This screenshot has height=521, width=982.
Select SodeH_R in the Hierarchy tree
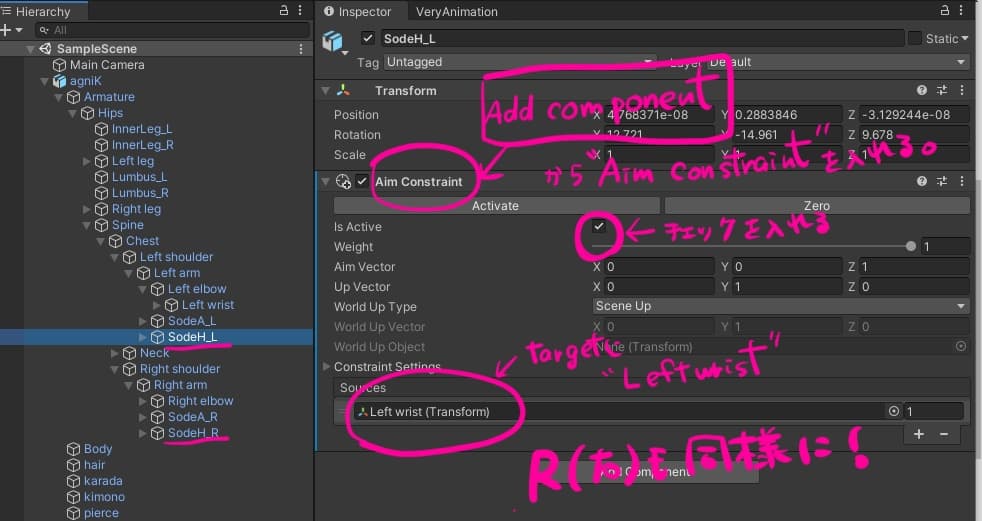pos(193,433)
